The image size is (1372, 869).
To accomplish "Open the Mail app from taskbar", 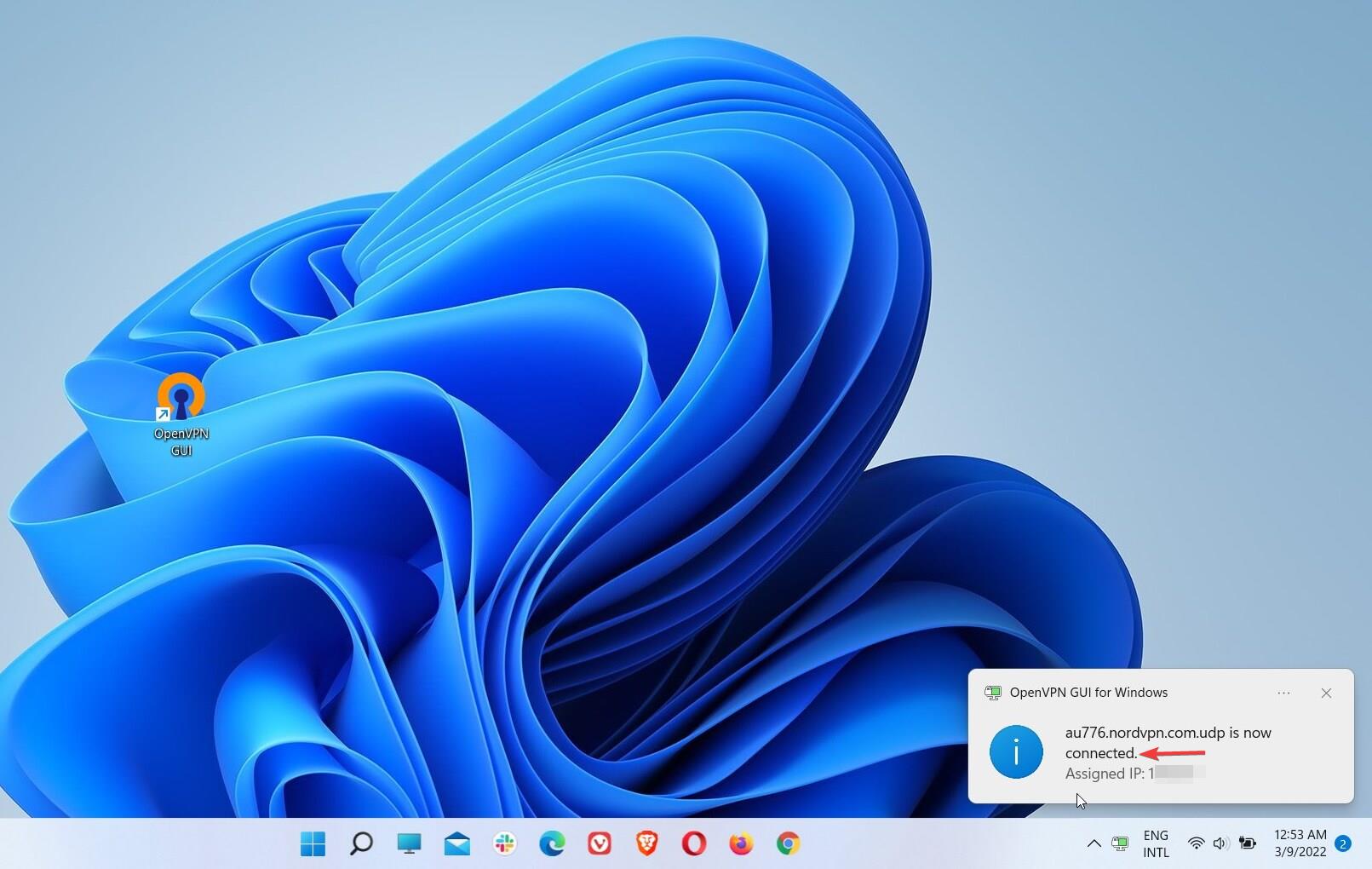I will click(x=456, y=843).
